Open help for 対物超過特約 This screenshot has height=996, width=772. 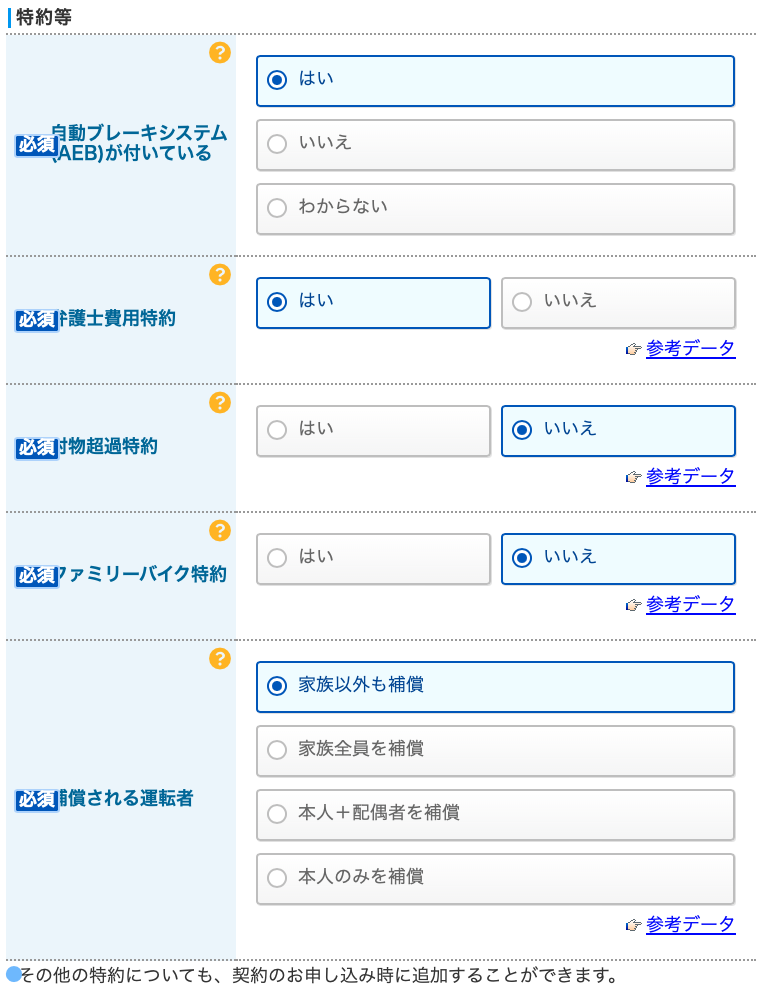(220, 403)
